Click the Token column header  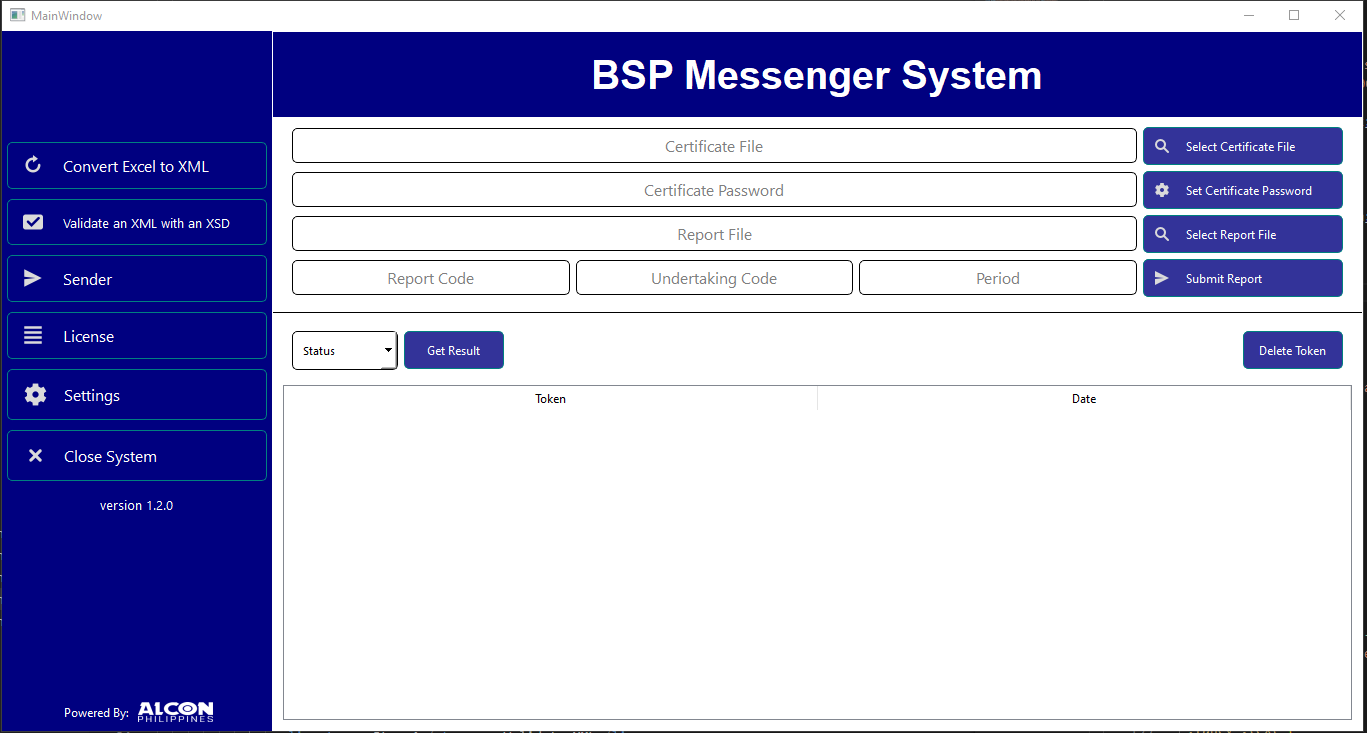[x=550, y=398]
